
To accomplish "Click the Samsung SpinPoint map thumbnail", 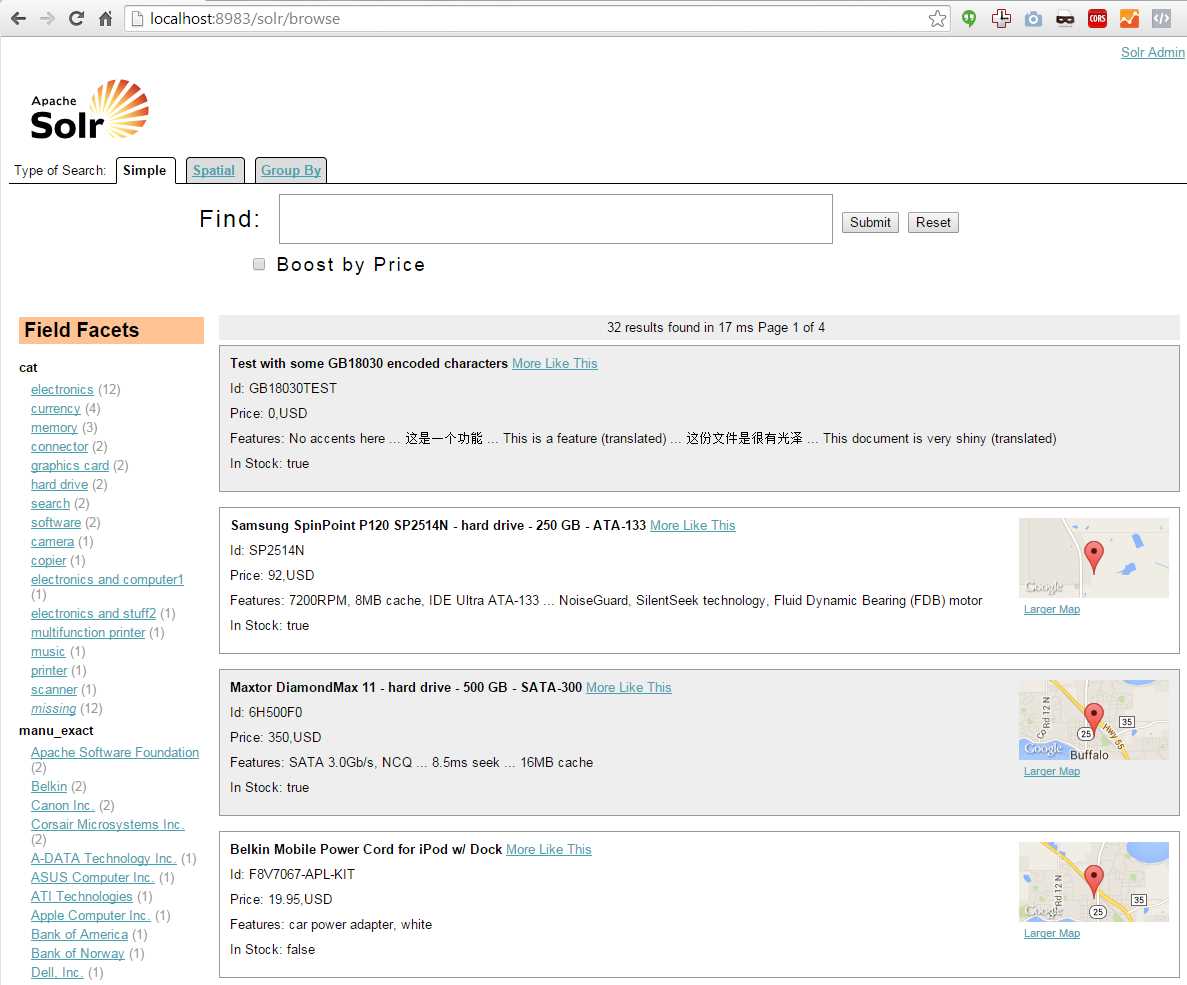I will (1094, 558).
